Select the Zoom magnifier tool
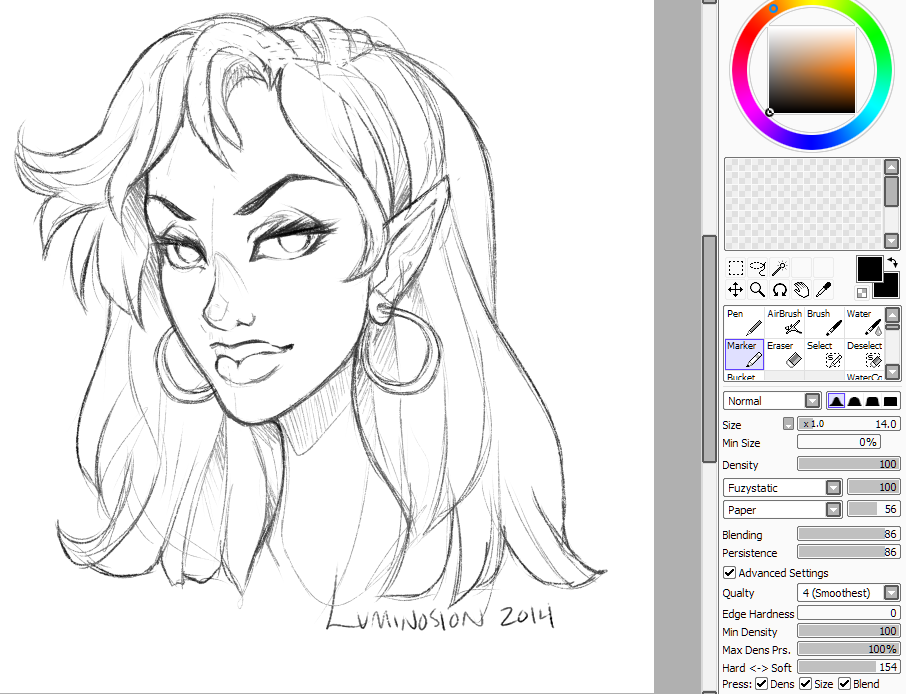The width and height of the screenshot is (906, 694). pos(757,289)
